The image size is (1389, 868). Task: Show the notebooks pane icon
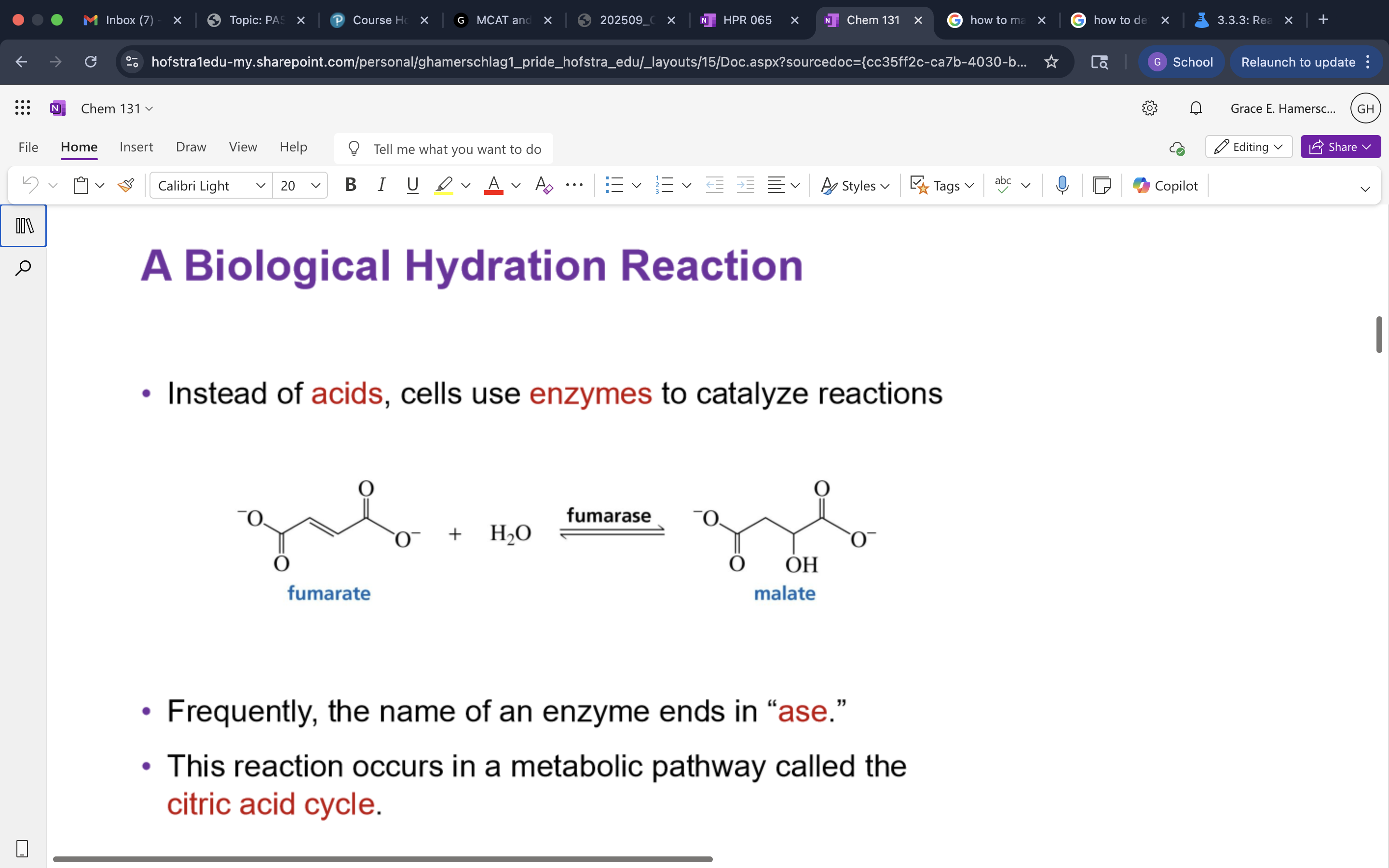[x=23, y=225]
